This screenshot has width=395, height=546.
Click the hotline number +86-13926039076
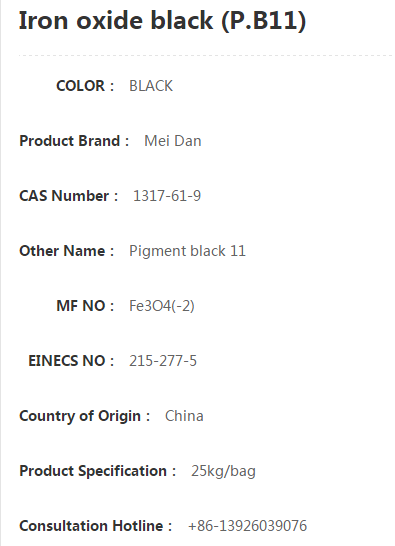point(247,526)
